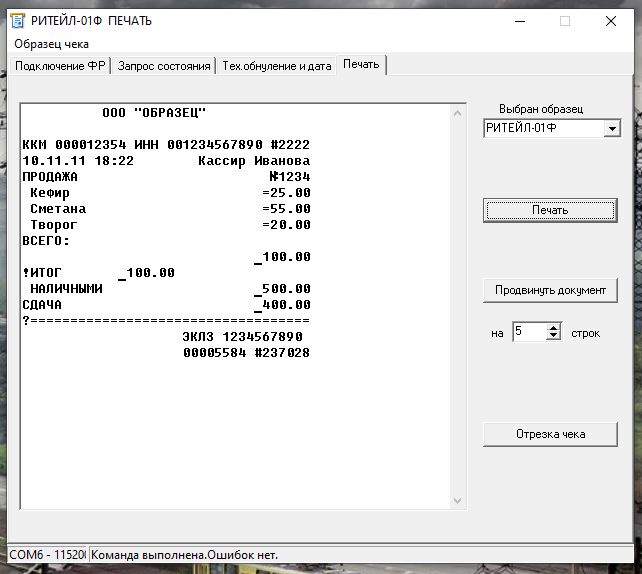The image size is (642, 574).
Task: Click the line count input field showing 5
Action: pos(529,332)
